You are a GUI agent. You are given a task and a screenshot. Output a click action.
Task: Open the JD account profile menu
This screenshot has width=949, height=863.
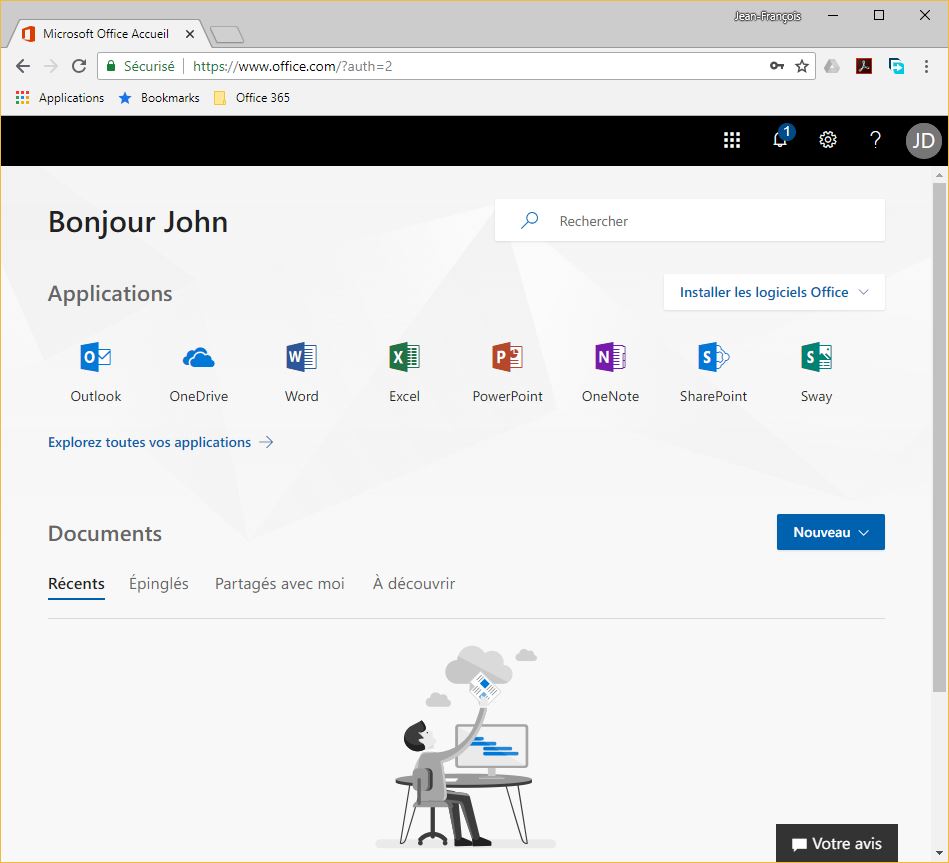[x=923, y=141]
